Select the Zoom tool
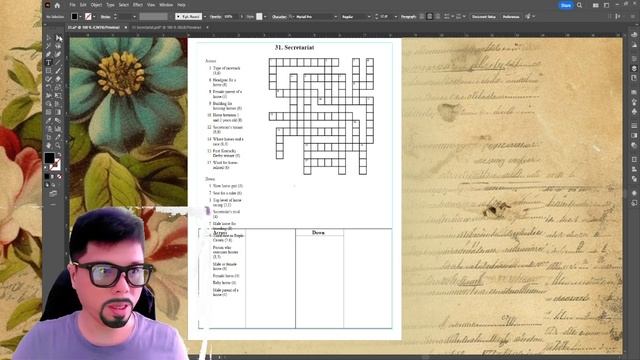640x360 pixels. (x=59, y=145)
